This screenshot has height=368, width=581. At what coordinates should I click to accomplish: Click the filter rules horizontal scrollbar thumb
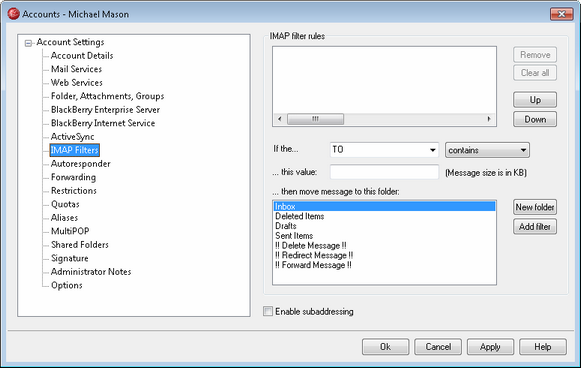pos(315,119)
